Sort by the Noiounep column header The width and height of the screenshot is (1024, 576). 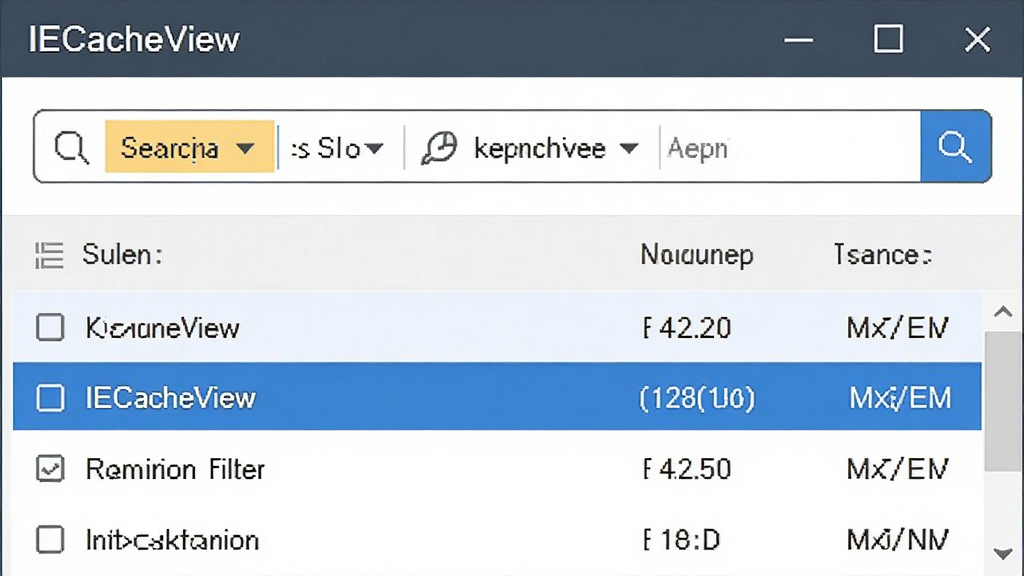tap(697, 255)
